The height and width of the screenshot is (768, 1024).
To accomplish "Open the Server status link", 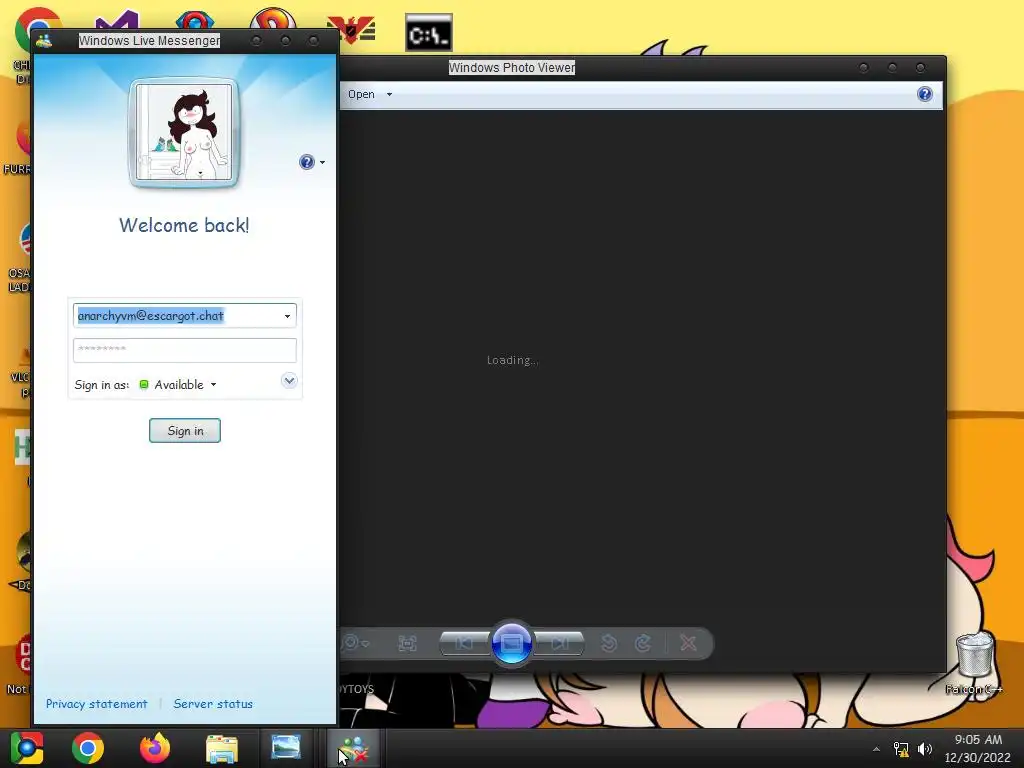I will (213, 704).
